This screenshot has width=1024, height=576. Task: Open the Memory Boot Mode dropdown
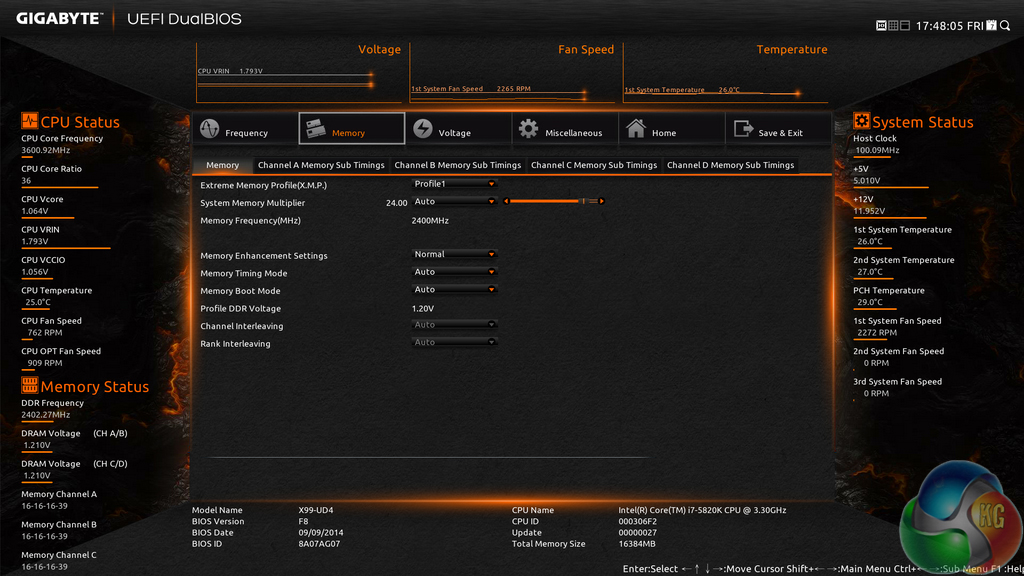pos(455,290)
